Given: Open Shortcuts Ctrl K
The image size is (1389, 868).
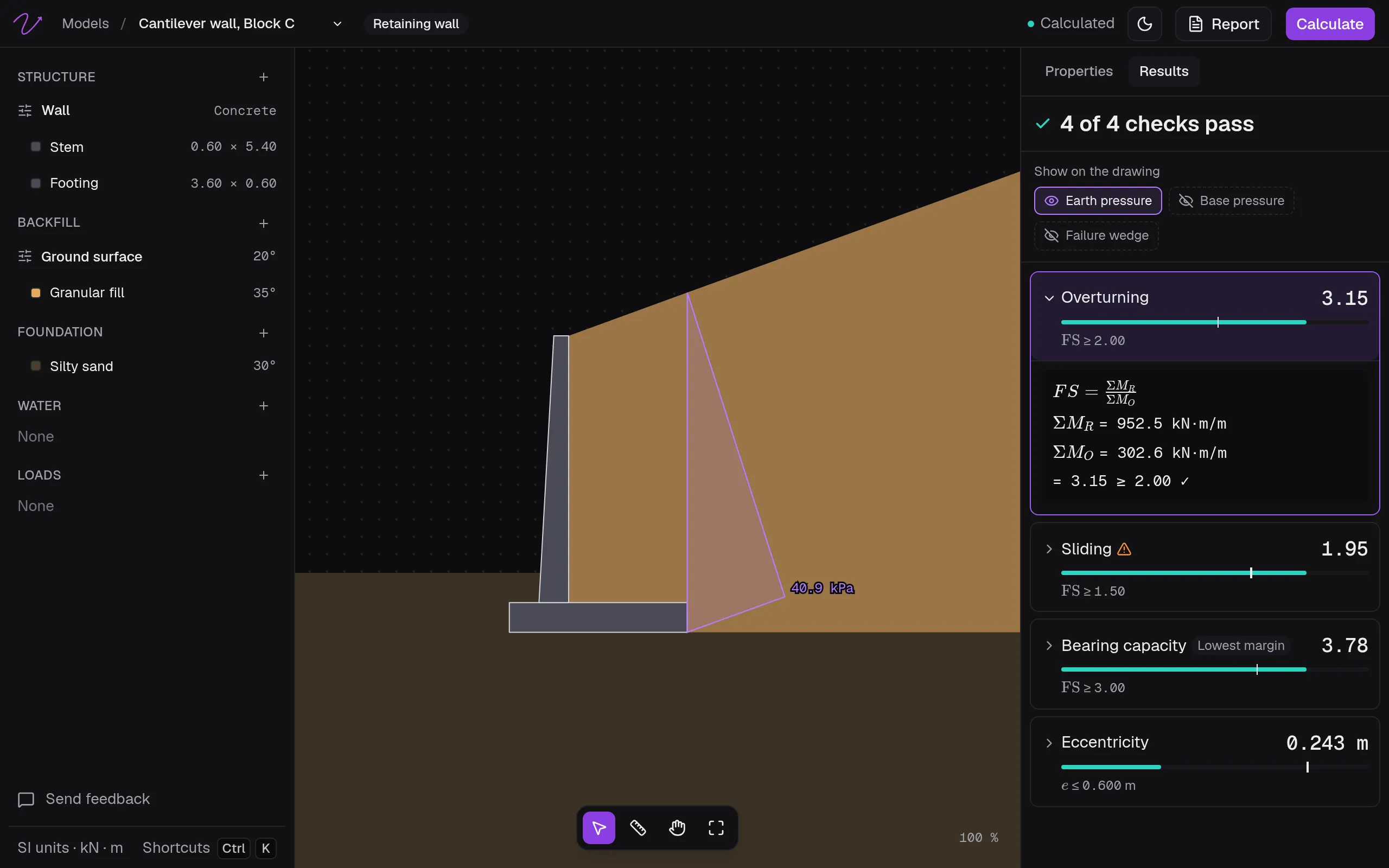Looking at the screenshot, I should [209, 848].
